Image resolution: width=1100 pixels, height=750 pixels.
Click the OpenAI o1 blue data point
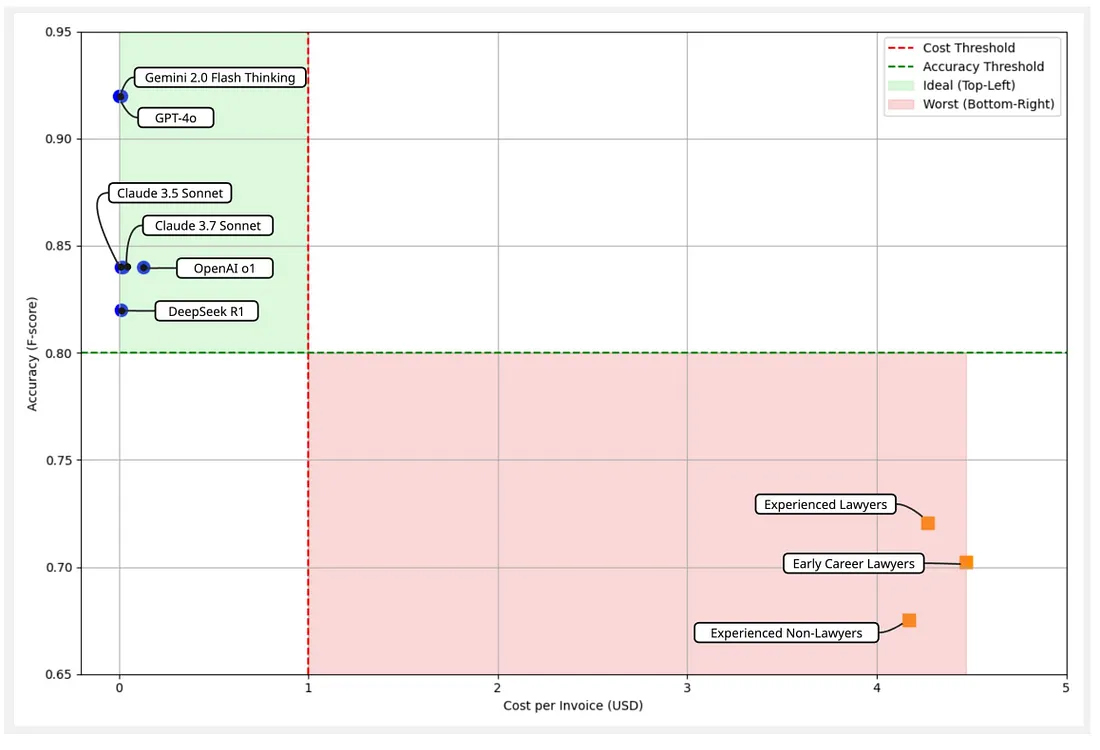pos(144,268)
